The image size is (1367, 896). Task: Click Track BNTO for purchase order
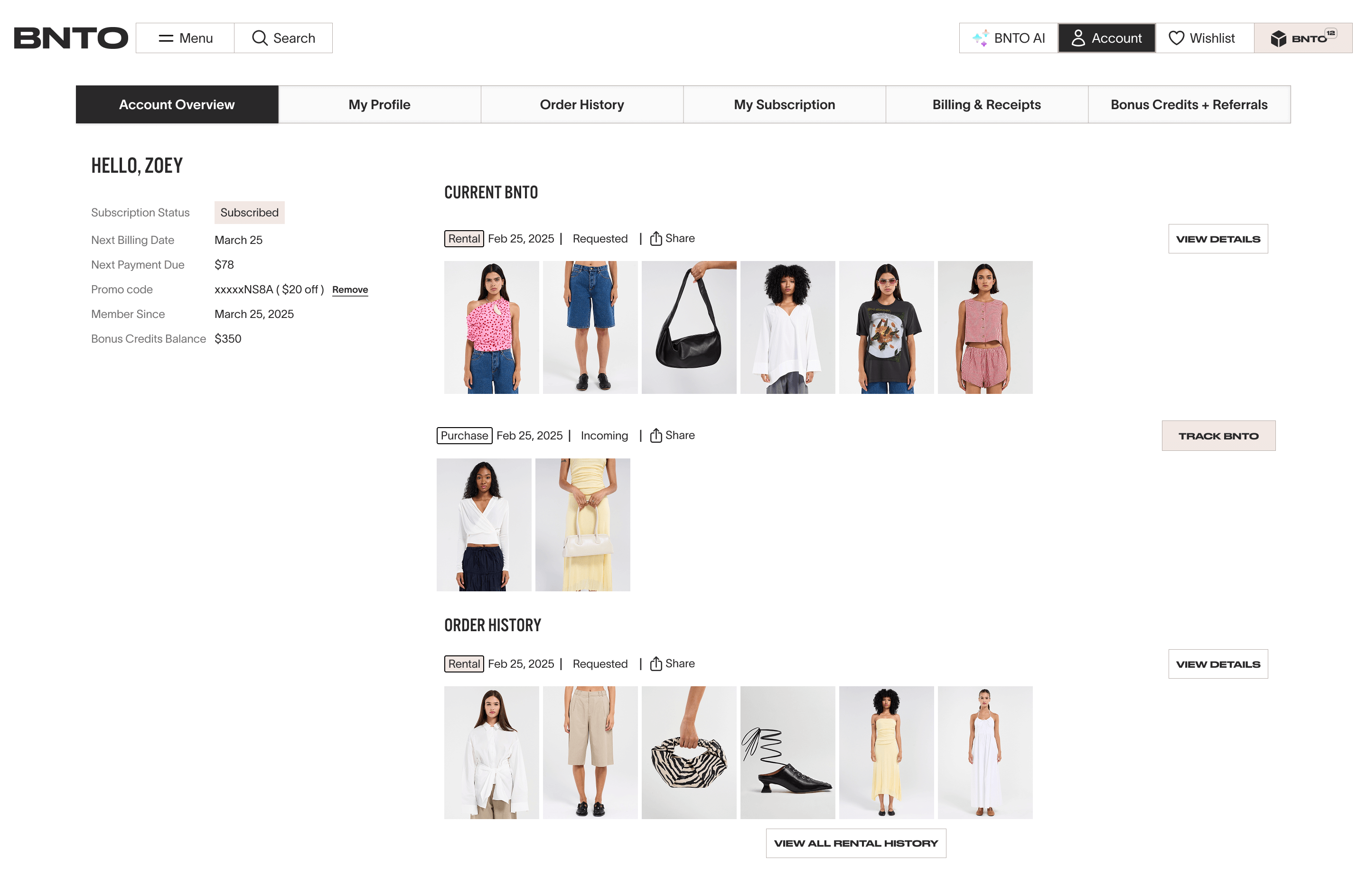1219,436
